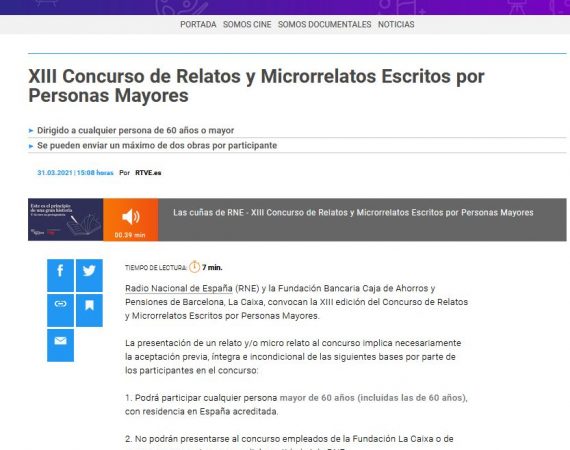570x450 pixels.
Task: Open SOMOS DOCUMENTALES section
Action: click(x=325, y=24)
